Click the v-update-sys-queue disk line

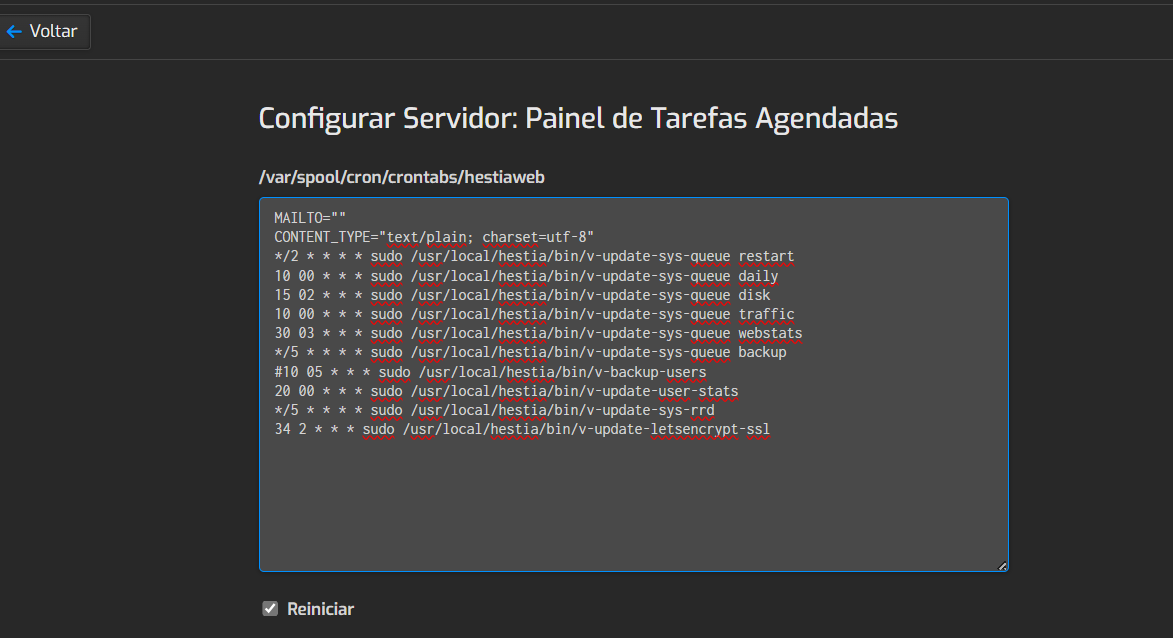[x=522, y=295]
